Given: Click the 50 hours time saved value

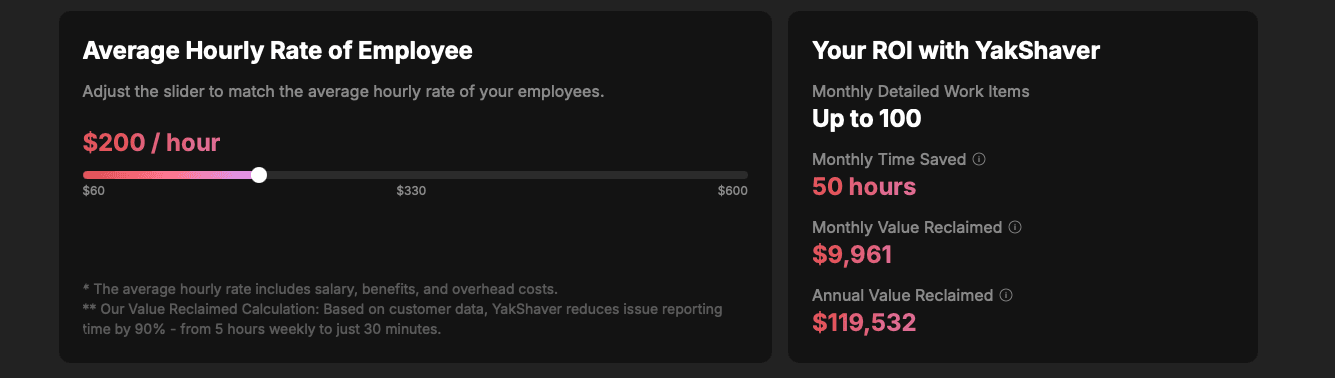Looking at the screenshot, I should 864,187.
